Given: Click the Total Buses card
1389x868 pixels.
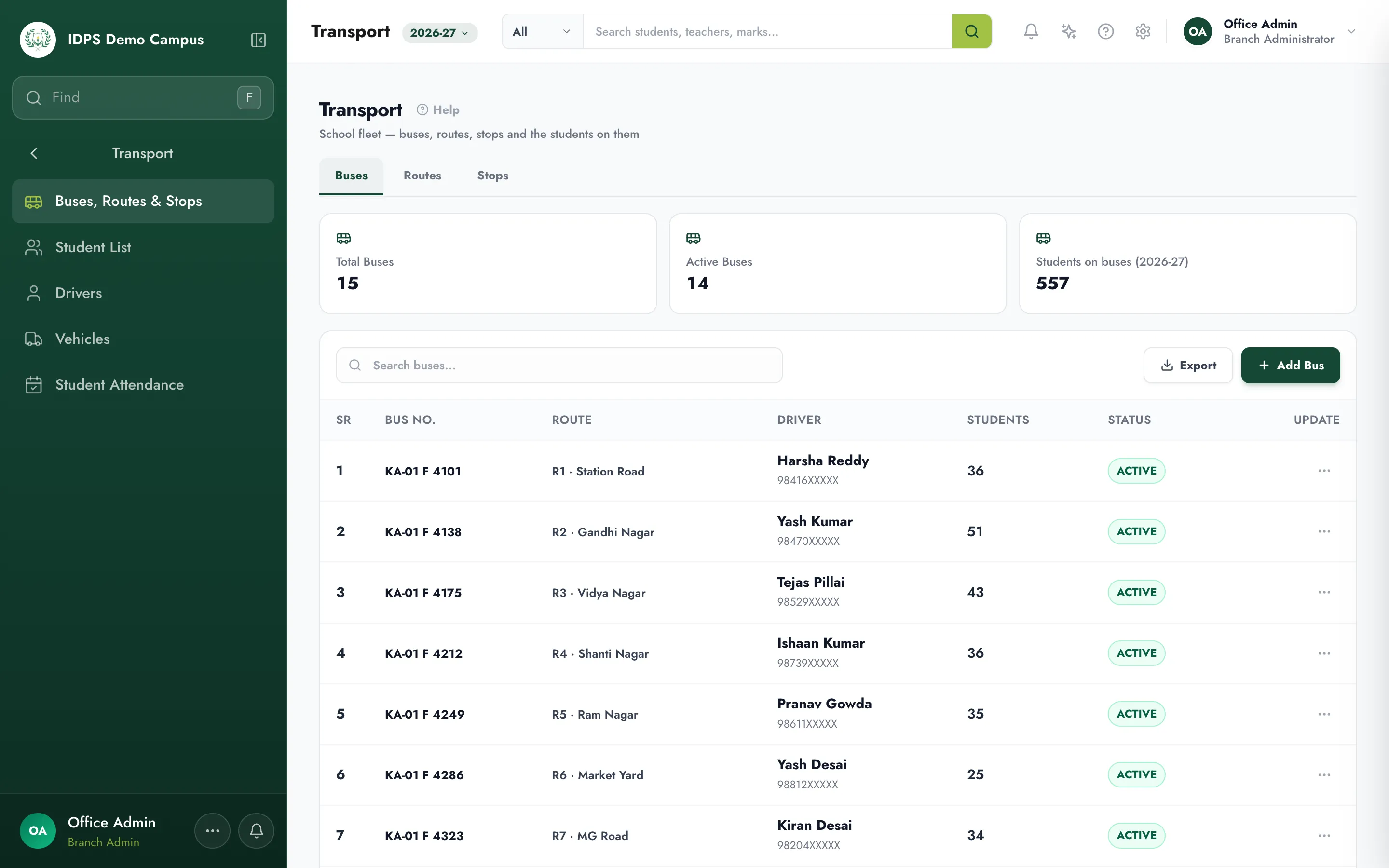Looking at the screenshot, I should click(x=488, y=264).
